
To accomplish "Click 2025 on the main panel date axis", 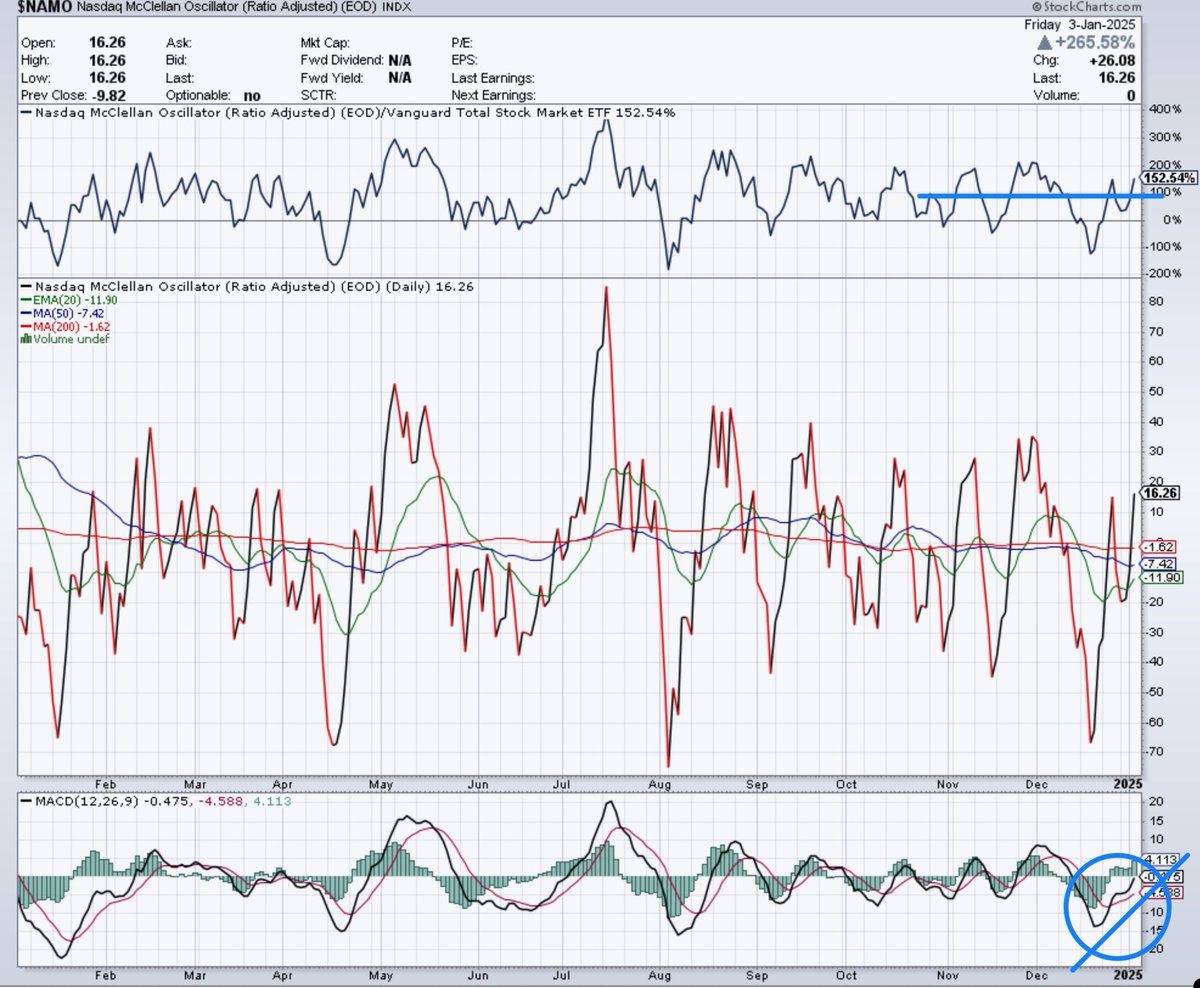I will pos(1129,783).
